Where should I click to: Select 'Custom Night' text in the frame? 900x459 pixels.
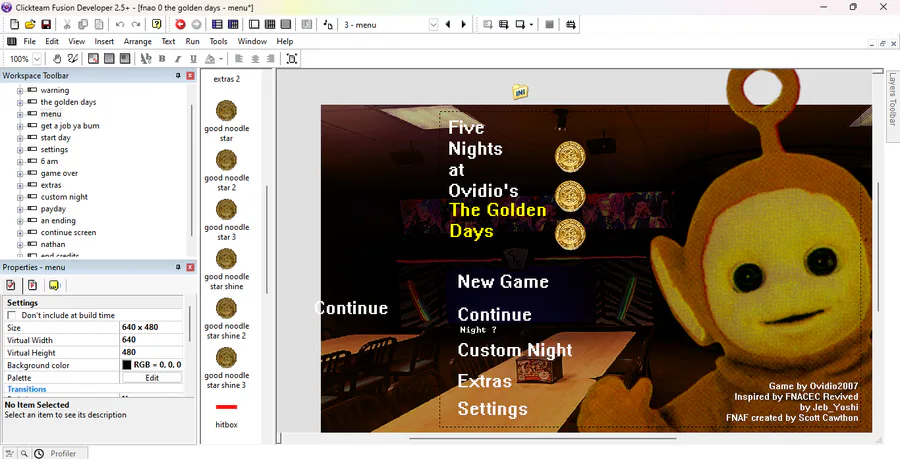click(515, 350)
